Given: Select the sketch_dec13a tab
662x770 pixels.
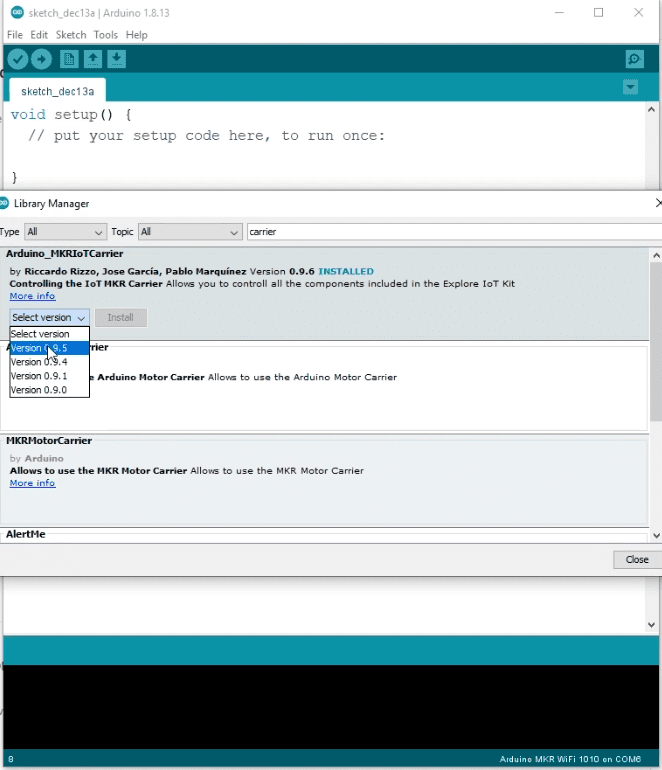Looking at the screenshot, I should click(x=57, y=91).
